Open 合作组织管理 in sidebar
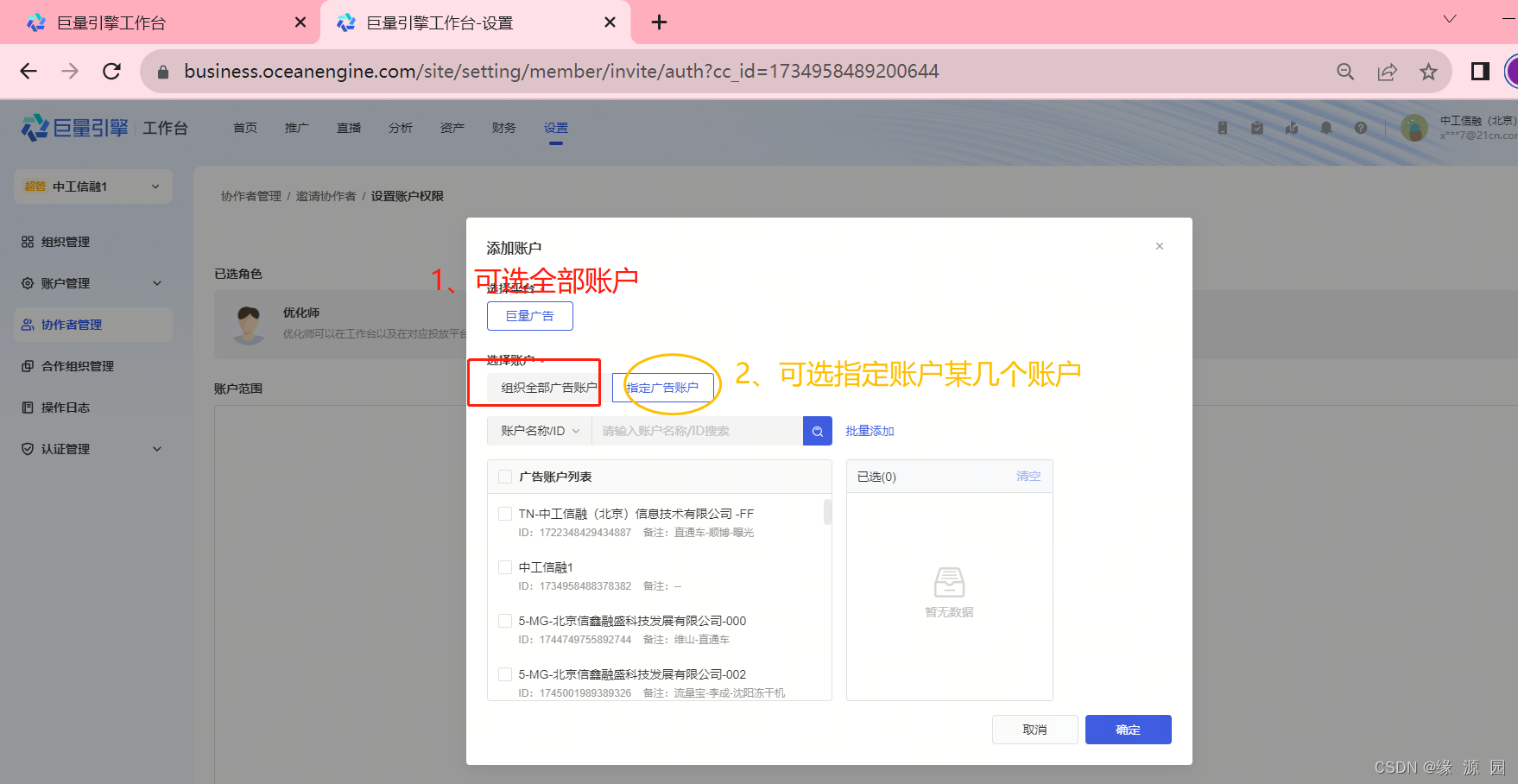 coord(93,366)
